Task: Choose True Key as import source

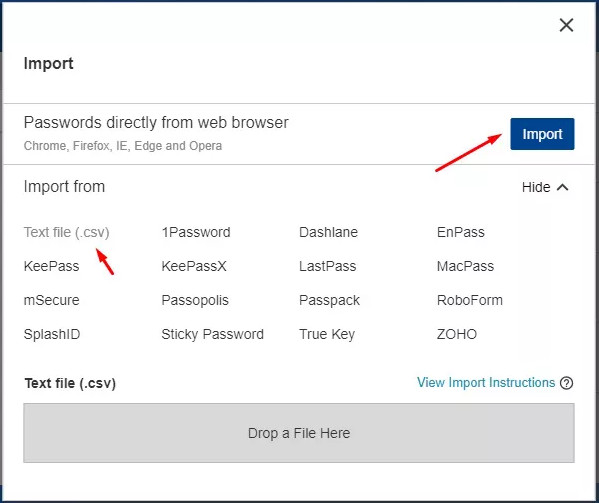Action: 327,334
